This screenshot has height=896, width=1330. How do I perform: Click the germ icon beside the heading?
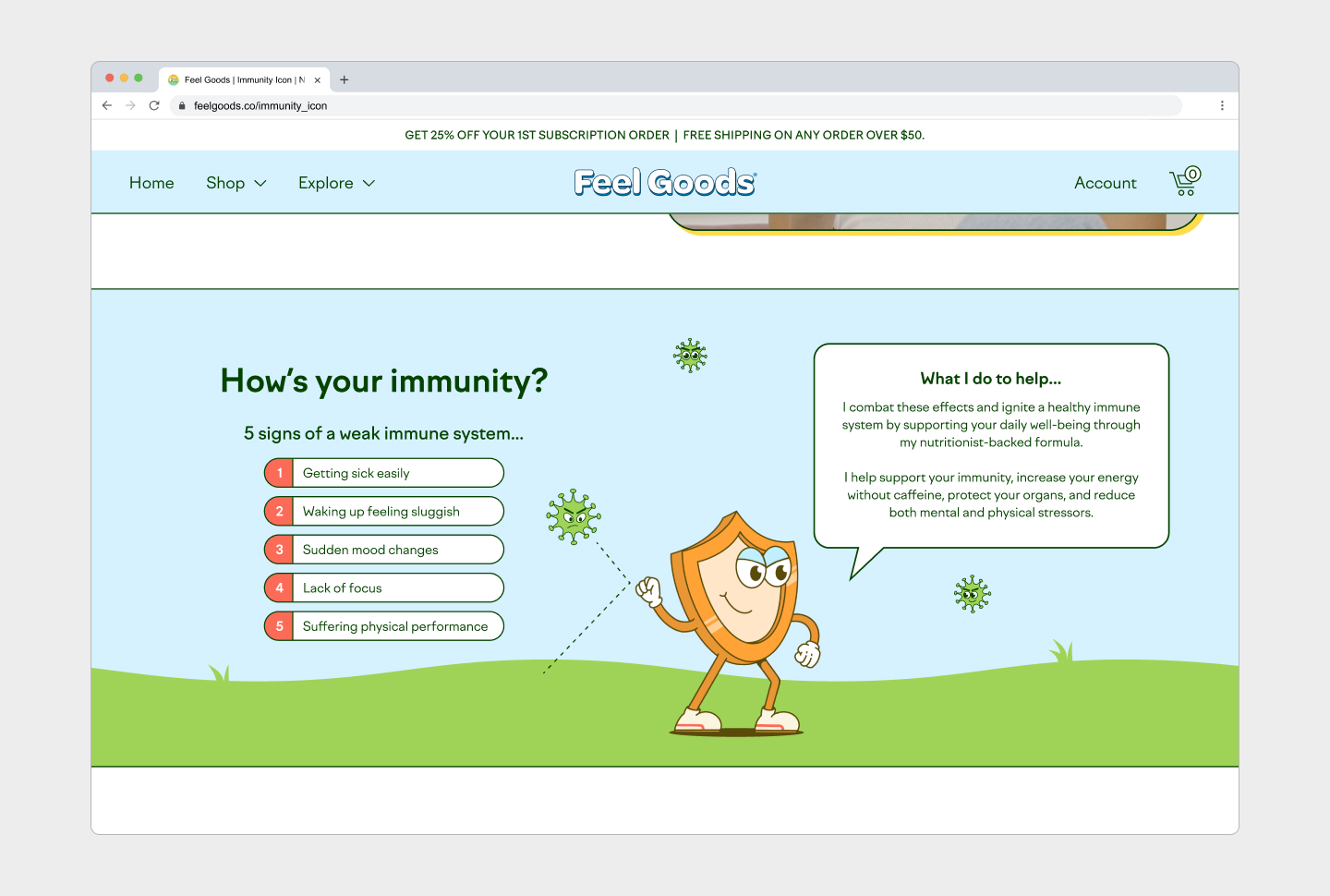[690, 356]
